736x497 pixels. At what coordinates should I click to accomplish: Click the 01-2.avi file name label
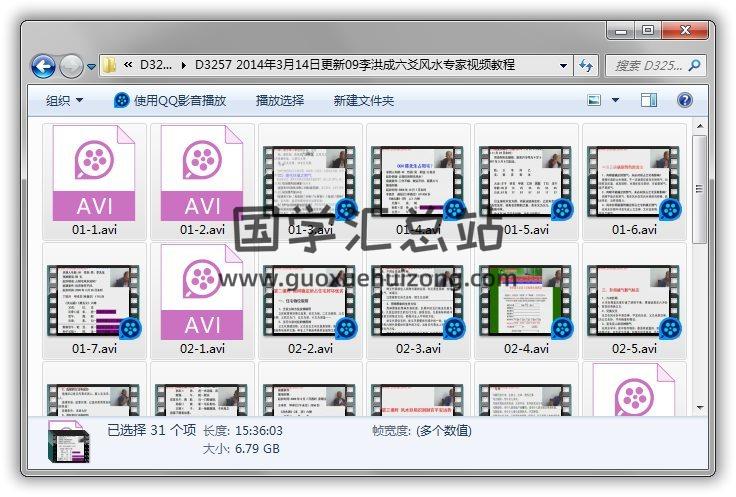[x=202, y=230]
